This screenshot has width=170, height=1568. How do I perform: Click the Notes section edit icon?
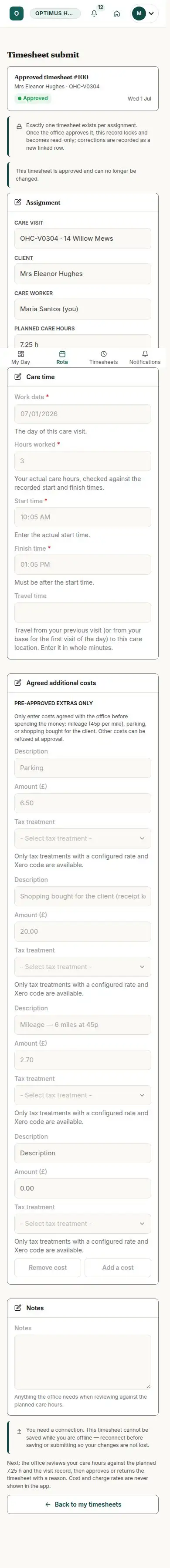18,1308
